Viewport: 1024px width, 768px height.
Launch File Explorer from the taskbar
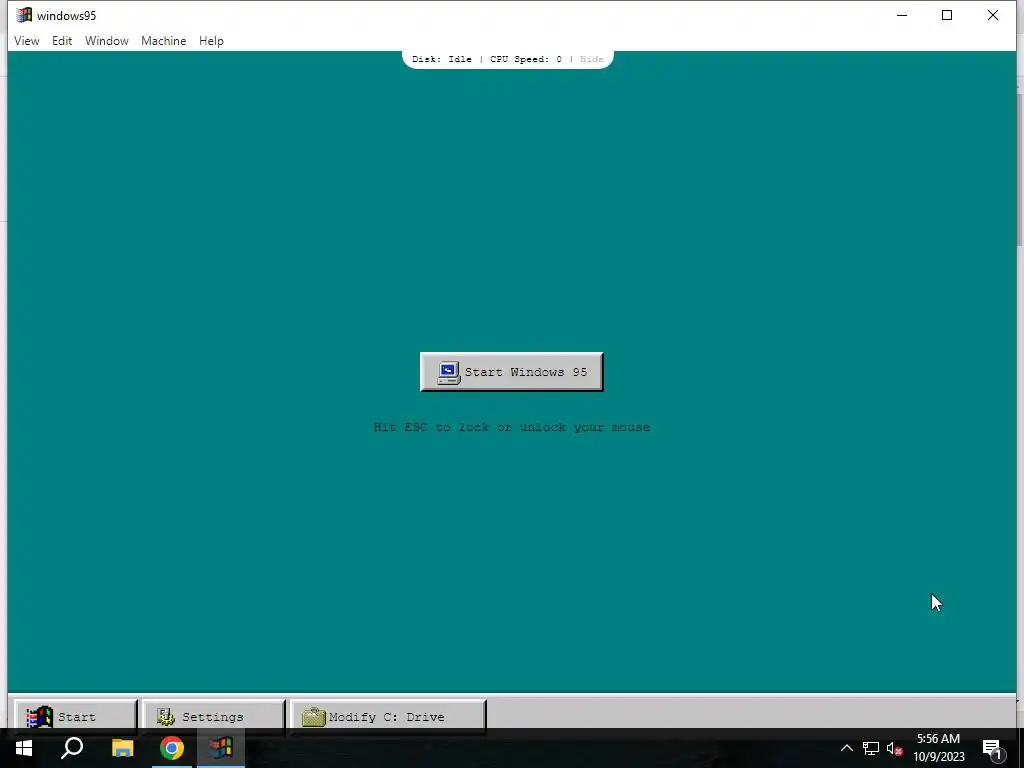pyautogui.click(x=122, y=748)
